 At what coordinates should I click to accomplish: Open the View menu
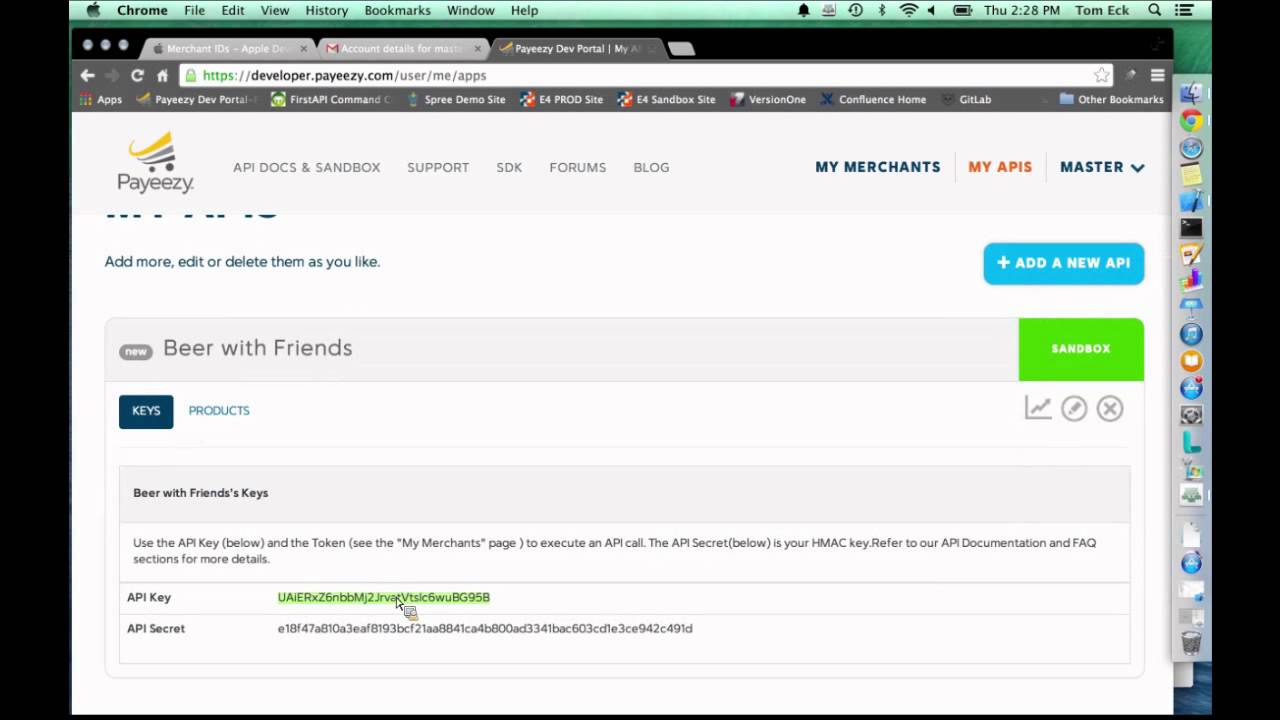pos(275,10)
